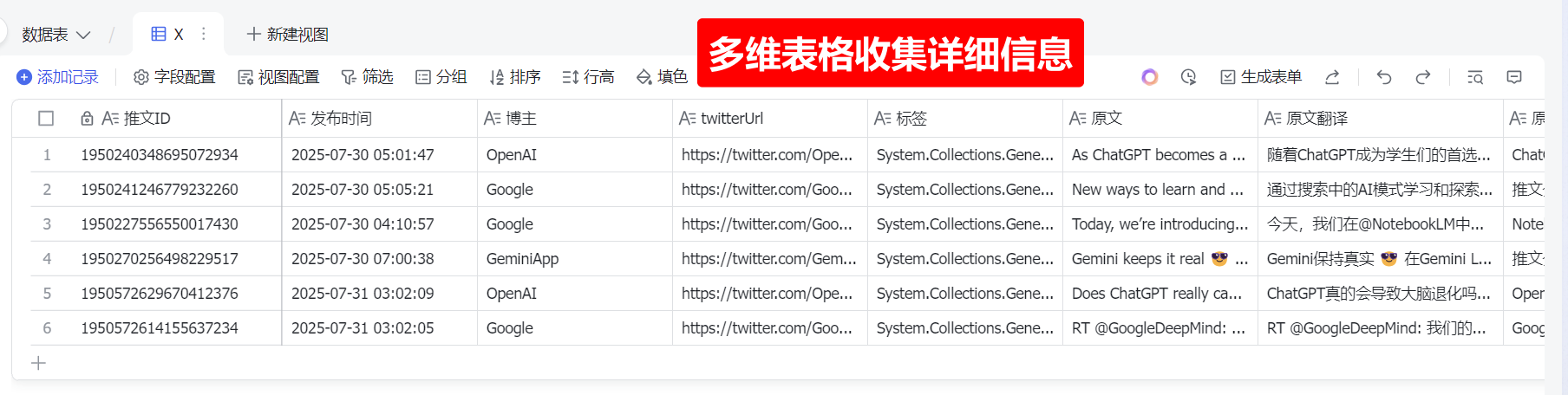Select time cell 2025-07-30 07:00:38

(x=380, y=259)
